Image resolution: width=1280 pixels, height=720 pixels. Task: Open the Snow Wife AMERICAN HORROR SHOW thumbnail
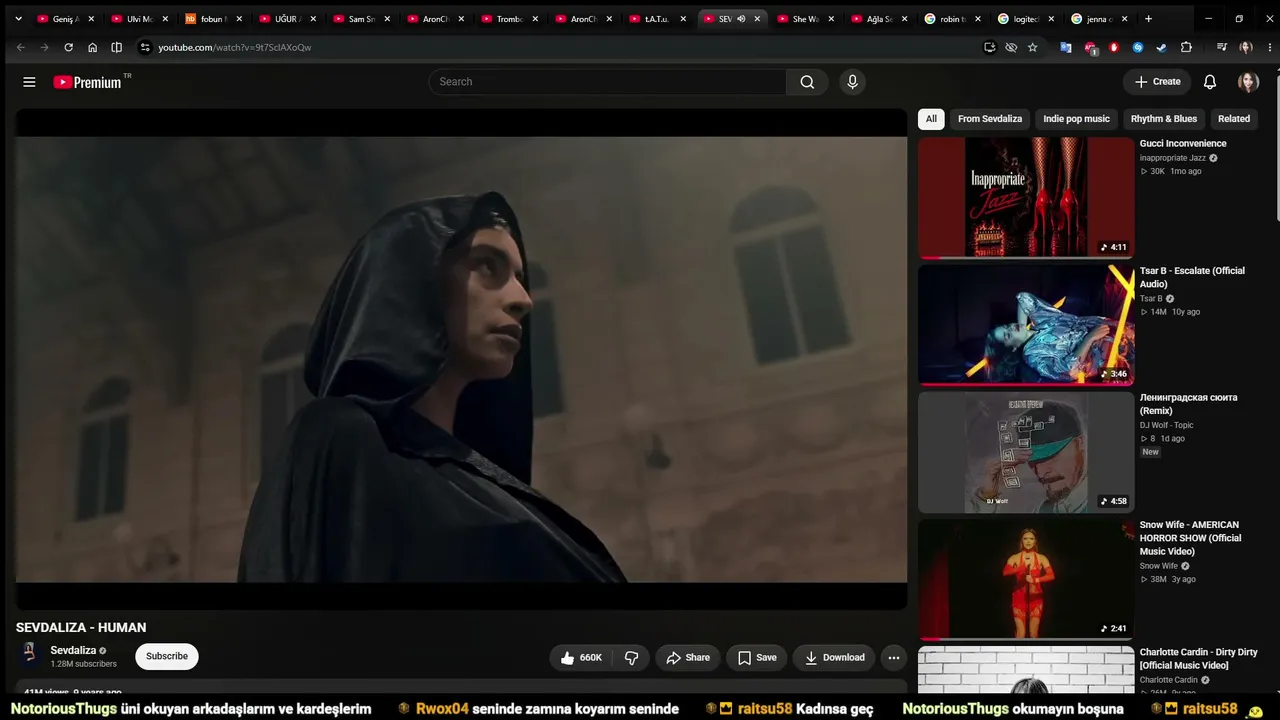(x=1026, y=579)
